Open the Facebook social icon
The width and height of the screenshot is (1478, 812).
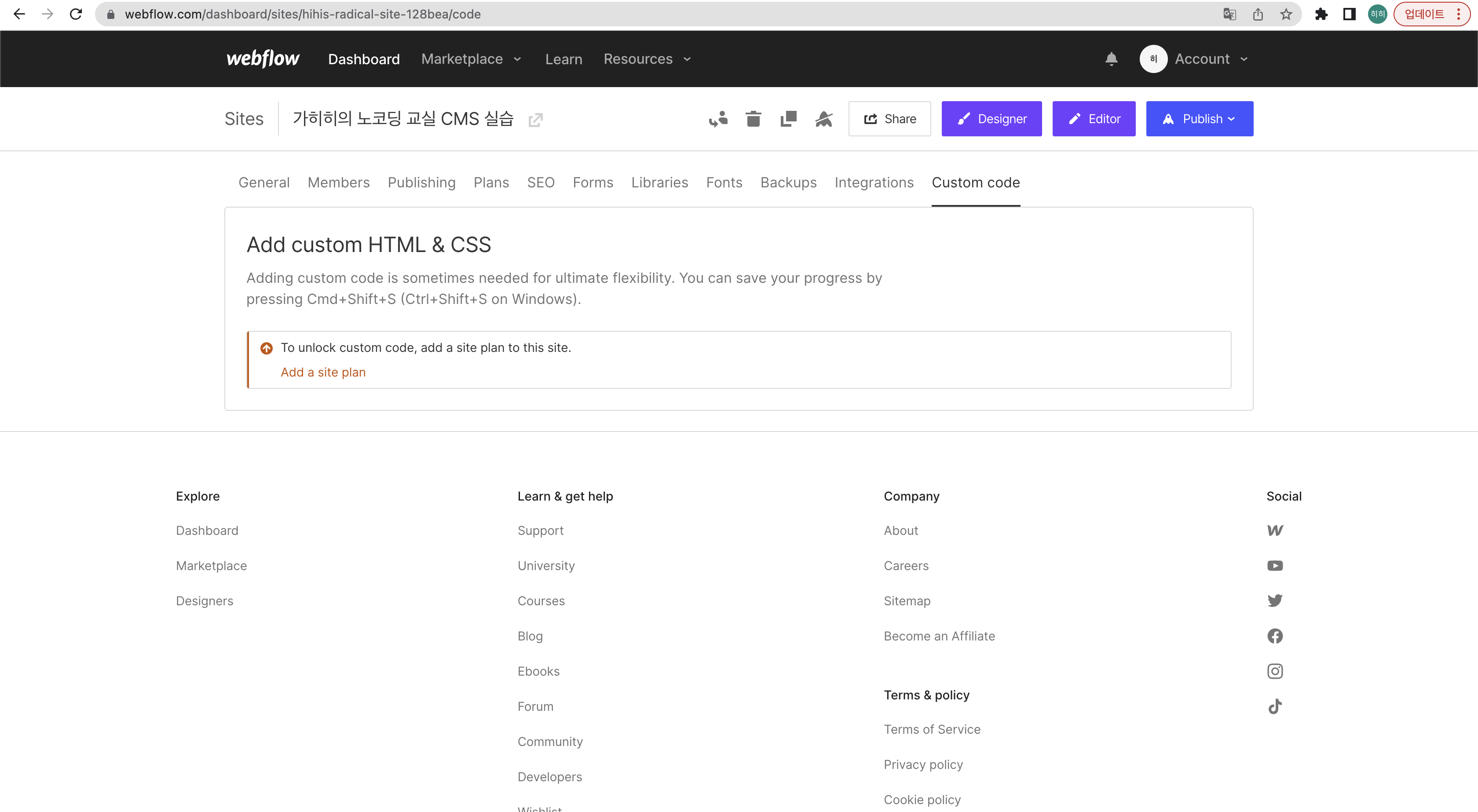pos(1275,636)
